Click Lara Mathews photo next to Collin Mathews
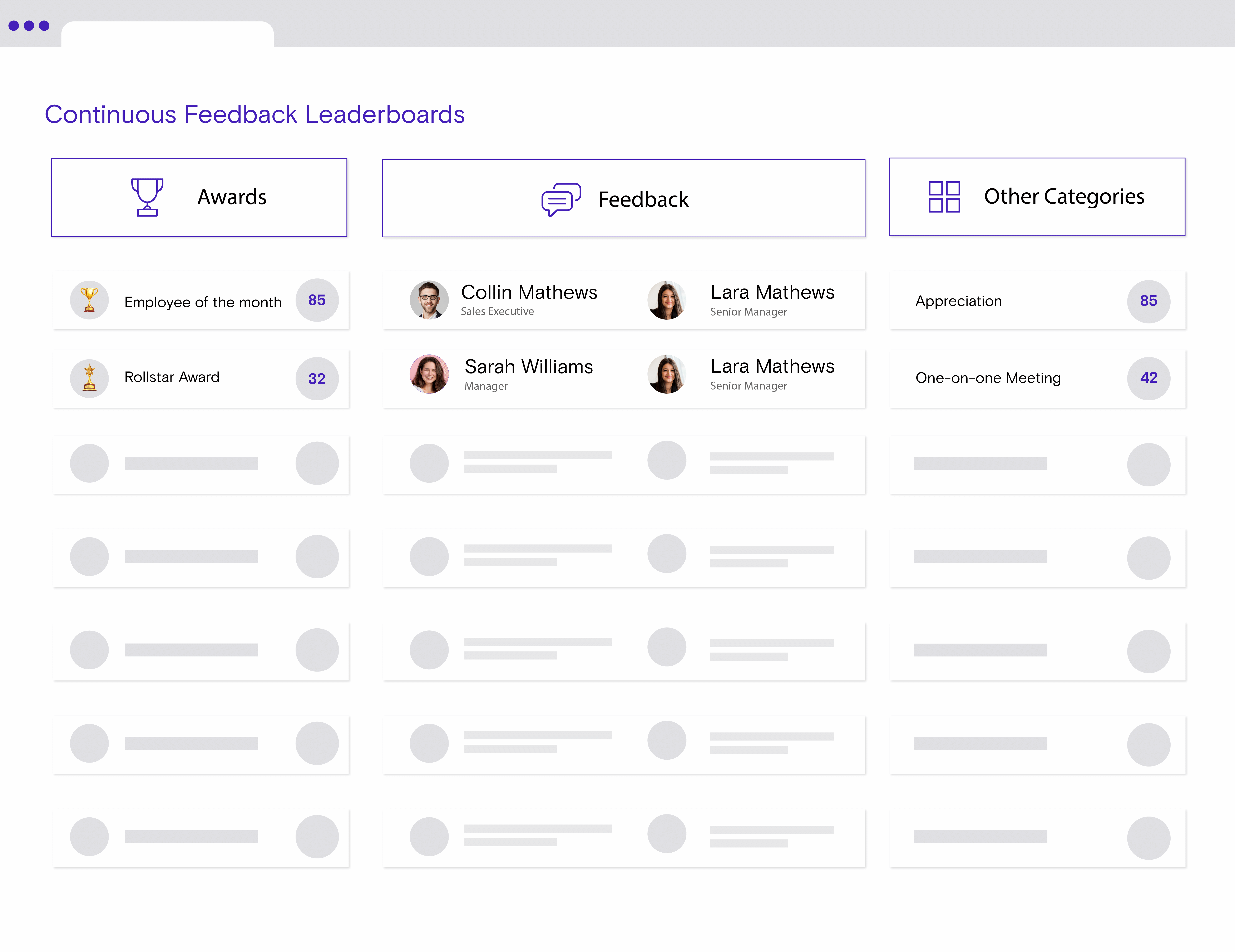The image size is (1235, 952). [667, 300]
